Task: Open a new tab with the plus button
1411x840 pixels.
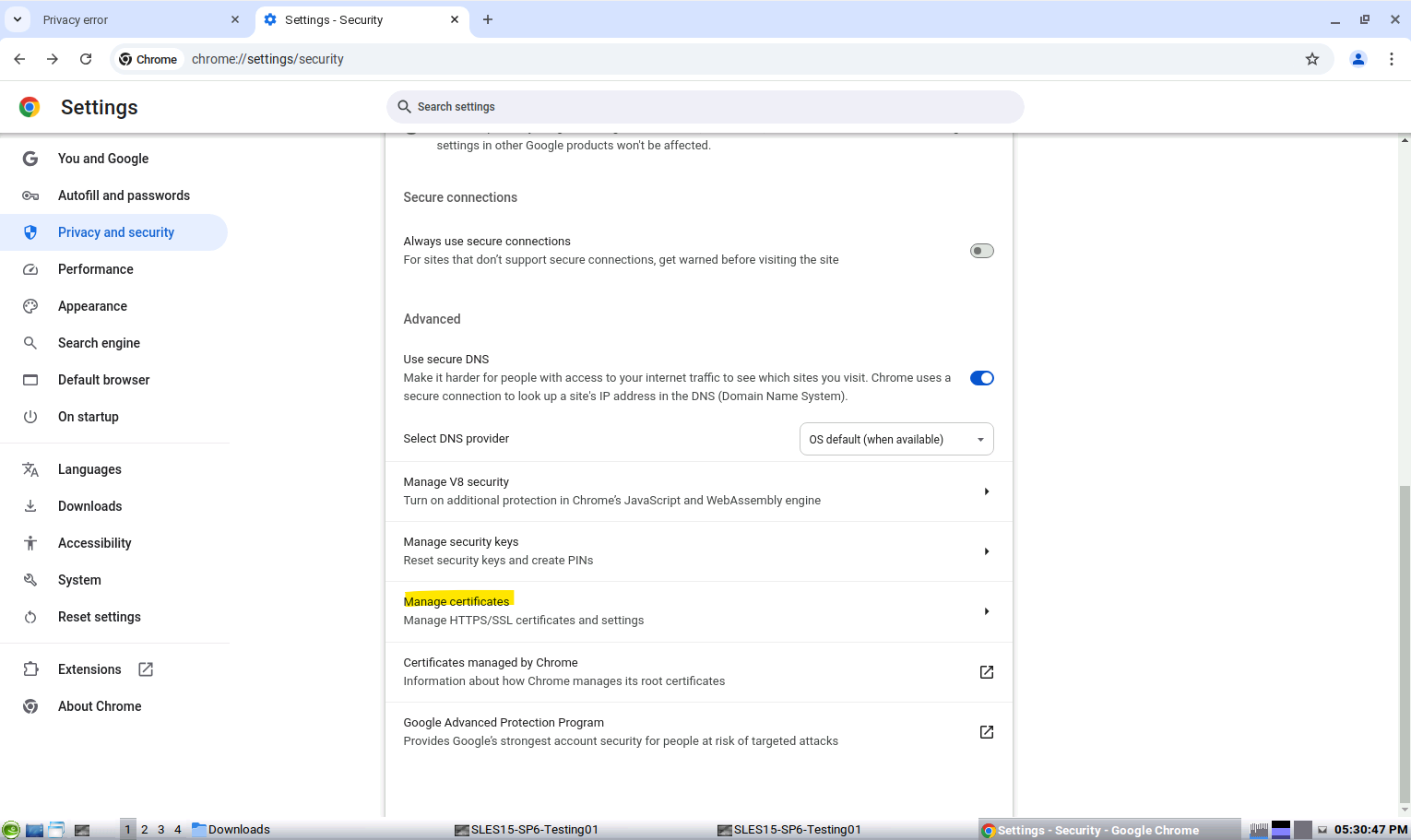Action: click(x=488, y=19)
